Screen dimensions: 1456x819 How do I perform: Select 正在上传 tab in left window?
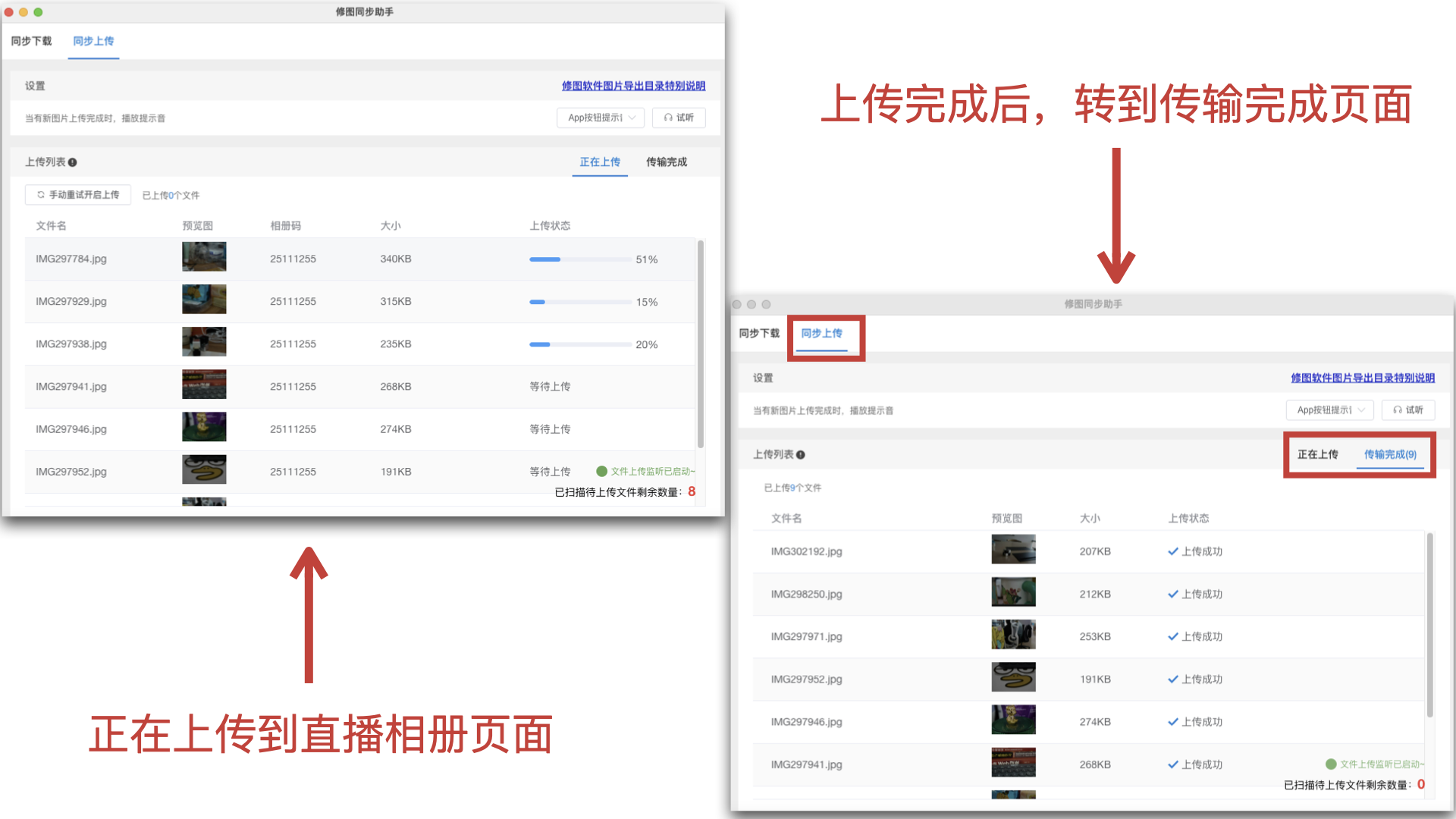pyautogui.click(x=600, y=162)
